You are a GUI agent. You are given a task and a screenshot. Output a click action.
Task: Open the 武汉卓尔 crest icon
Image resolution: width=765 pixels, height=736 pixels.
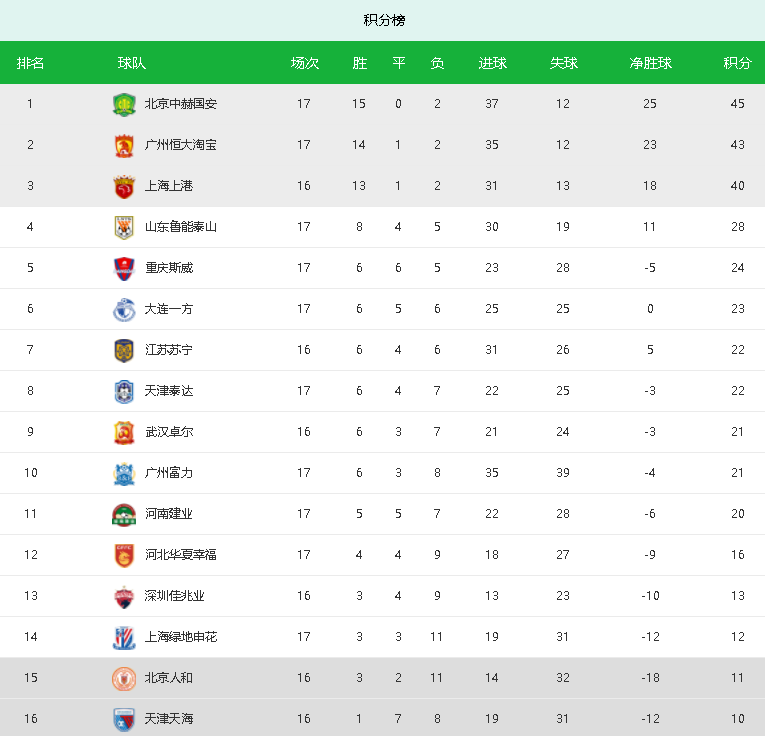[x=124, y=432]
